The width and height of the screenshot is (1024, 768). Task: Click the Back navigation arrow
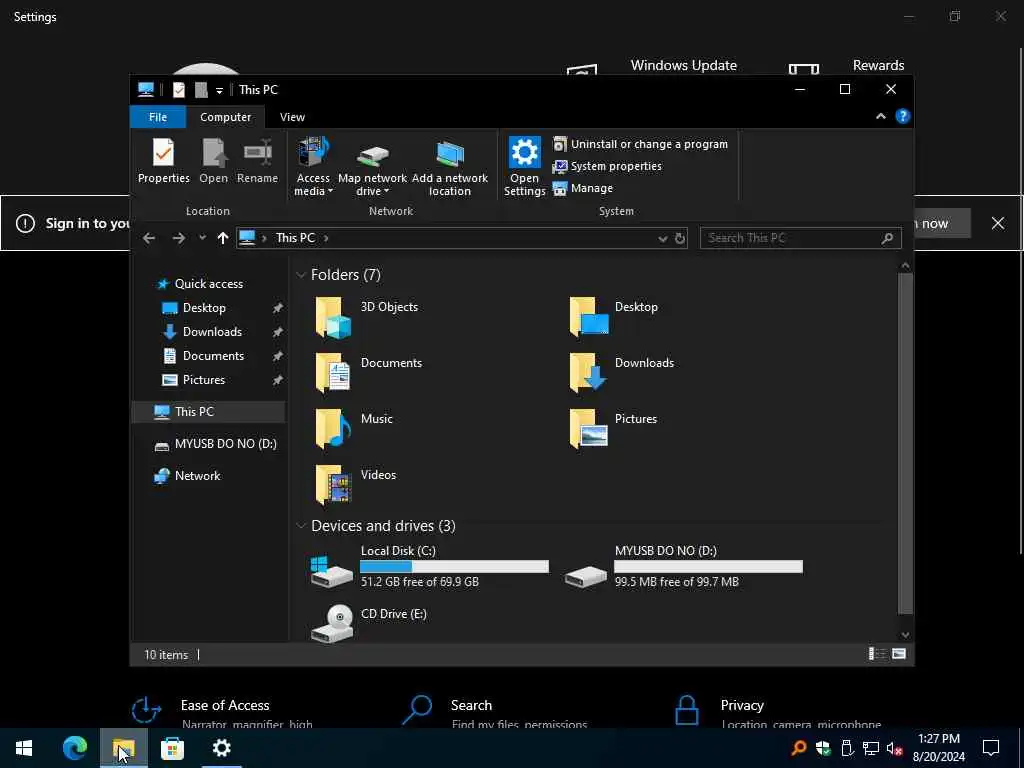click(149, 238)
